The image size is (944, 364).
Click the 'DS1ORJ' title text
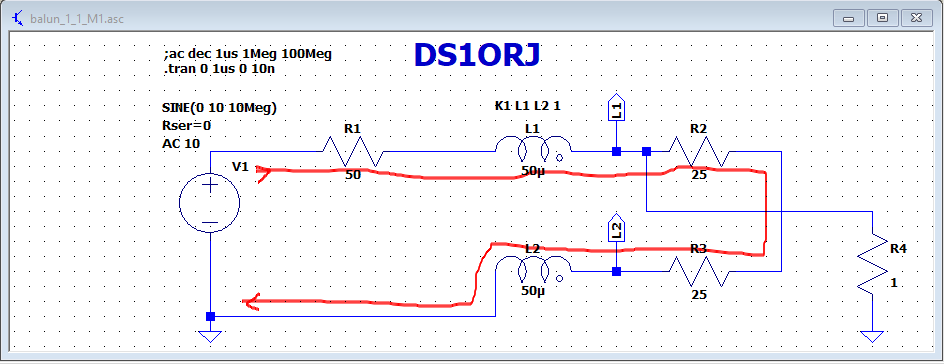coord(477,55)
